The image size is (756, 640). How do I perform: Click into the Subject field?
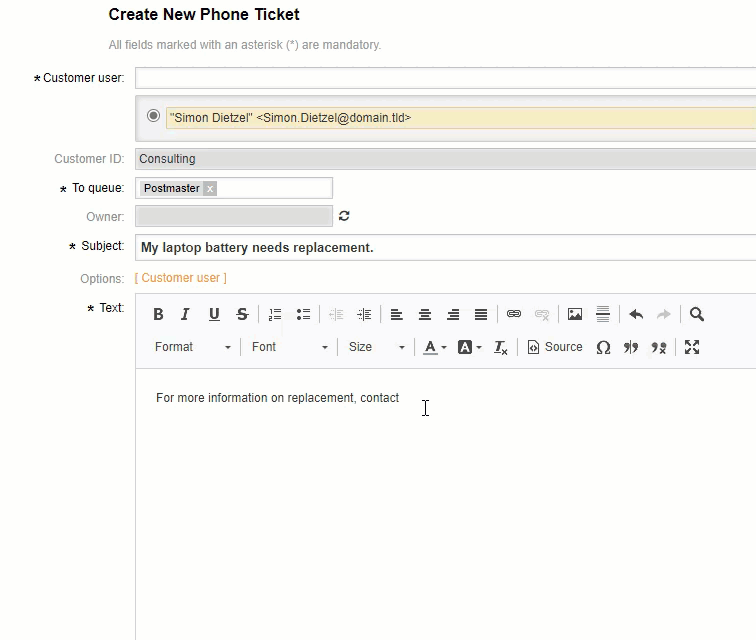pos(446,247)
